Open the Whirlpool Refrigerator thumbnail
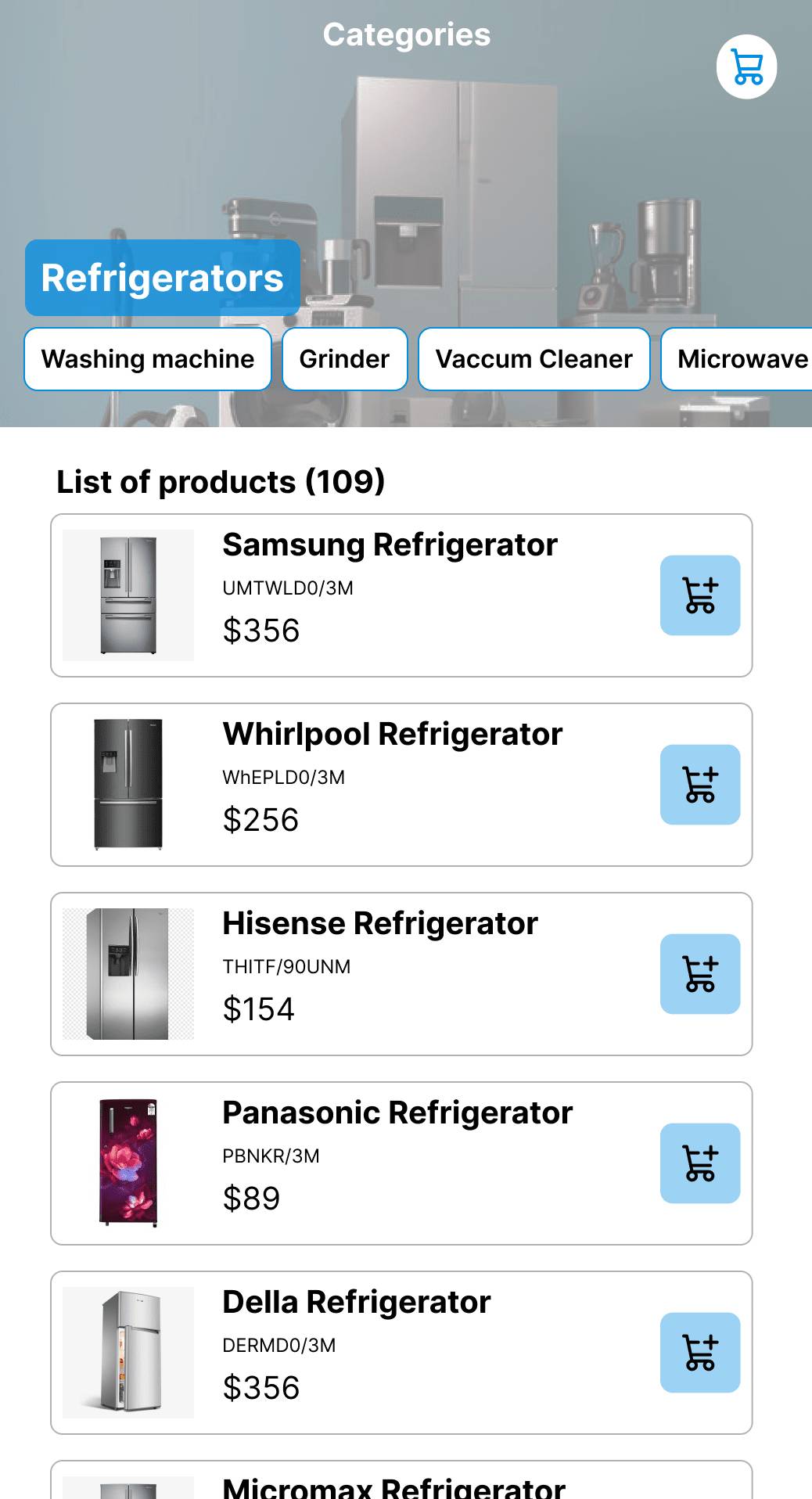 [x=128, y=785]
